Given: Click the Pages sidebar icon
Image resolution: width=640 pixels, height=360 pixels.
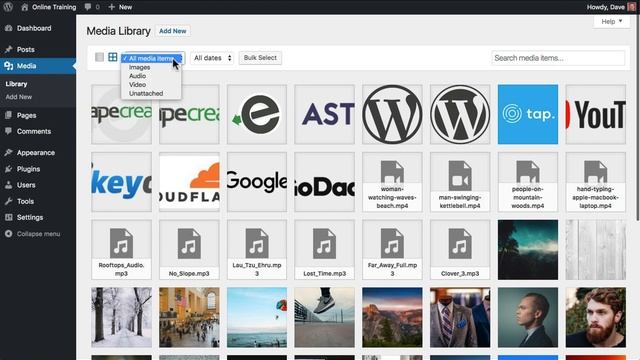Looking at the screenshot, I should [x=9, y=115].
